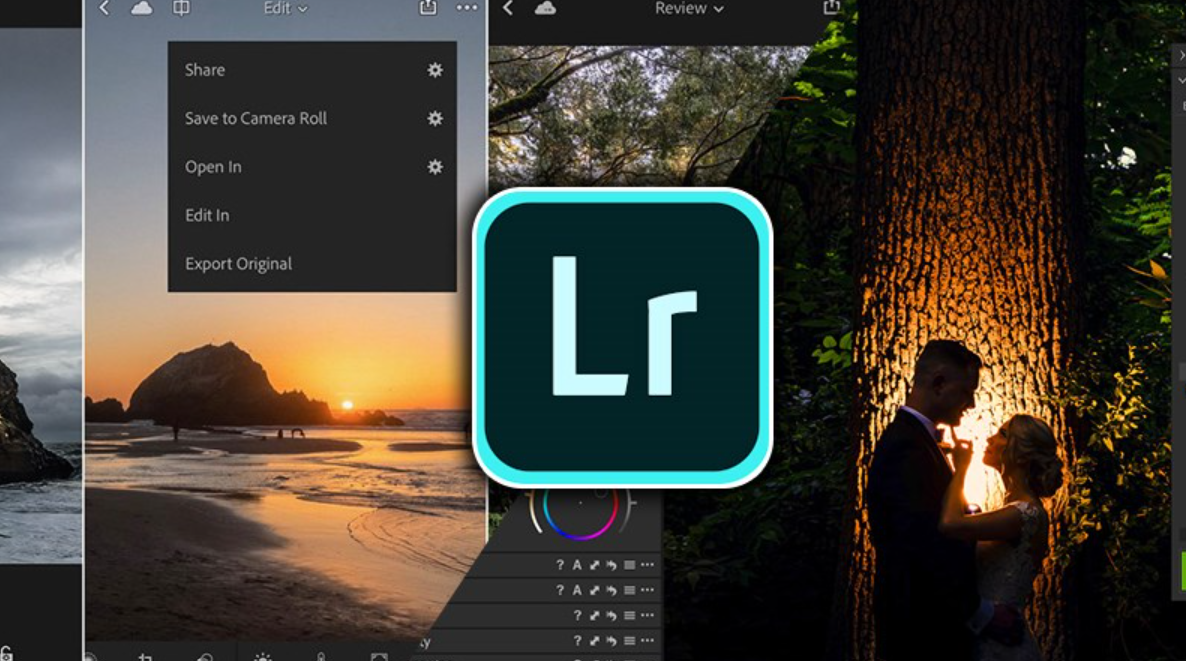Click help icon in third row under wheel

tap(577, 616)
